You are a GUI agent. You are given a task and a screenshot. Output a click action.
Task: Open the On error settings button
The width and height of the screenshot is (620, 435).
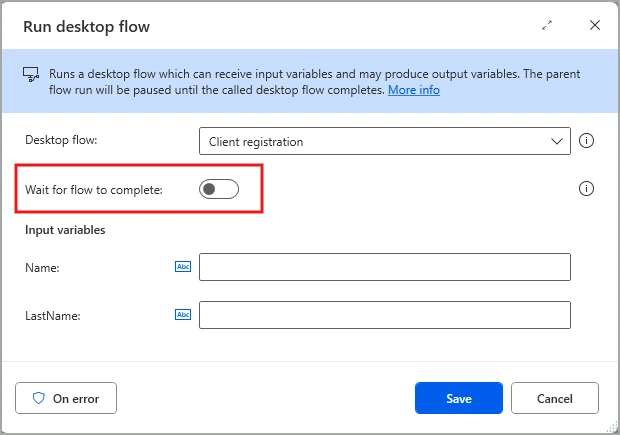(x=66, y=398)
